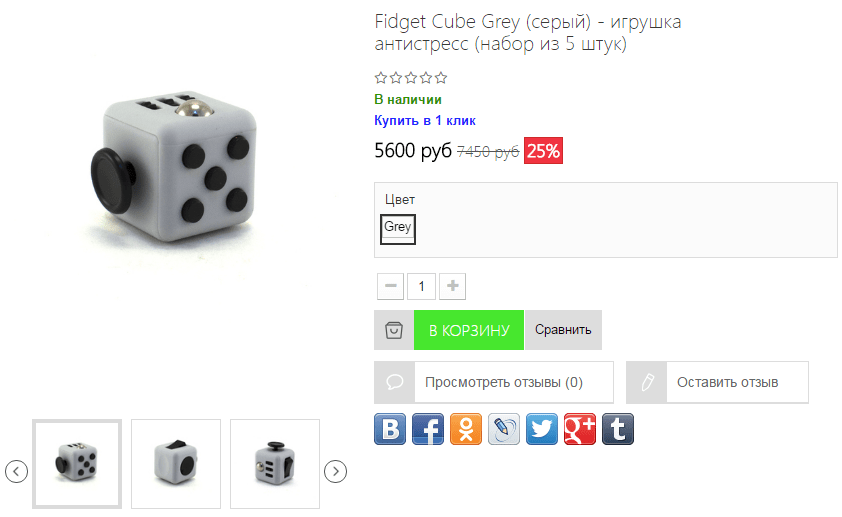This screenshot has width=842, height=517.
Task: Click Оставить отзыв to write review
Action: pyautogui.click(x=717, y=382)
